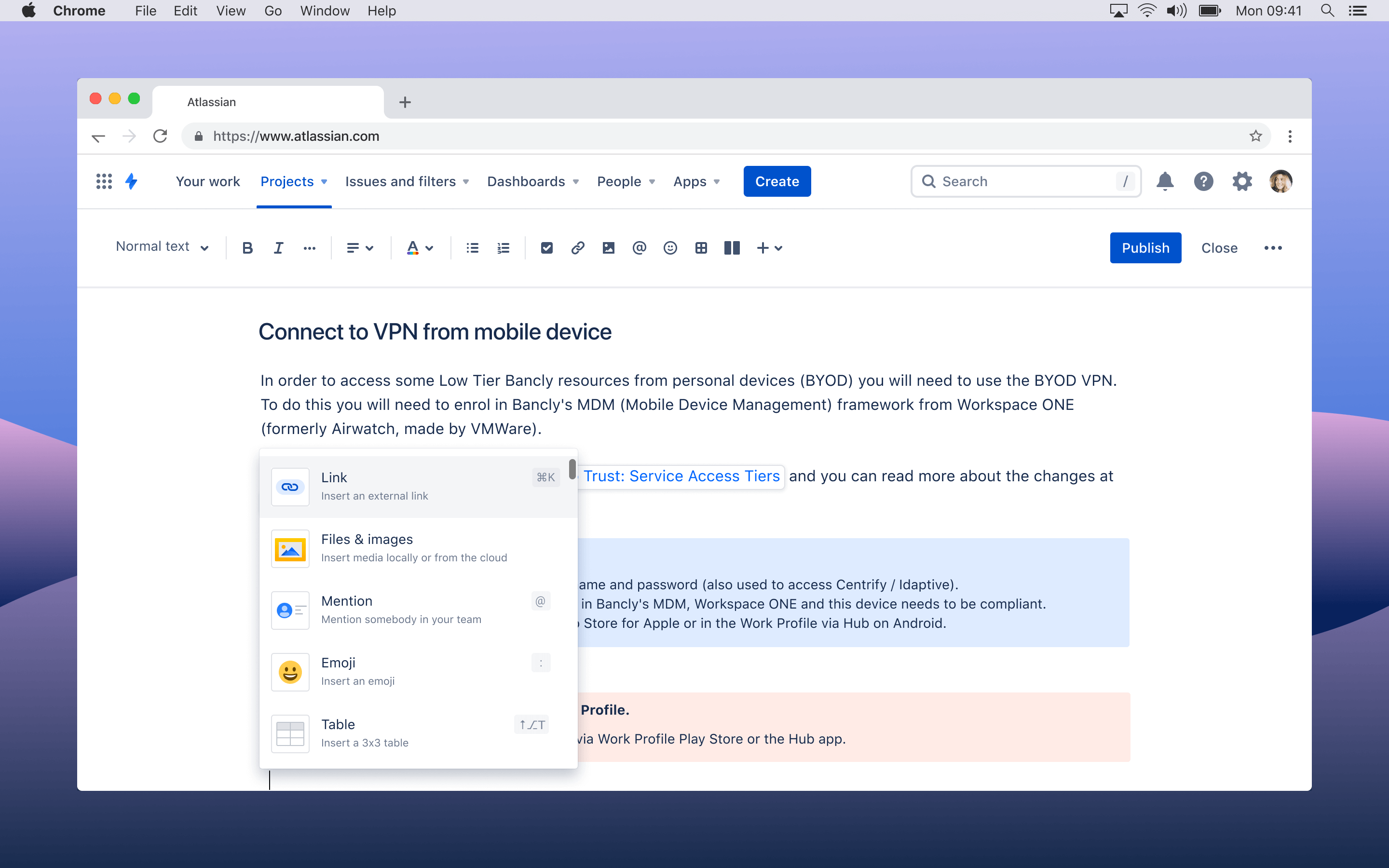Open macOS Spotlight search
Image resolution: width=1389 pixels, height=868 pixels.
pyautogui.click(x=1328, y=10)
